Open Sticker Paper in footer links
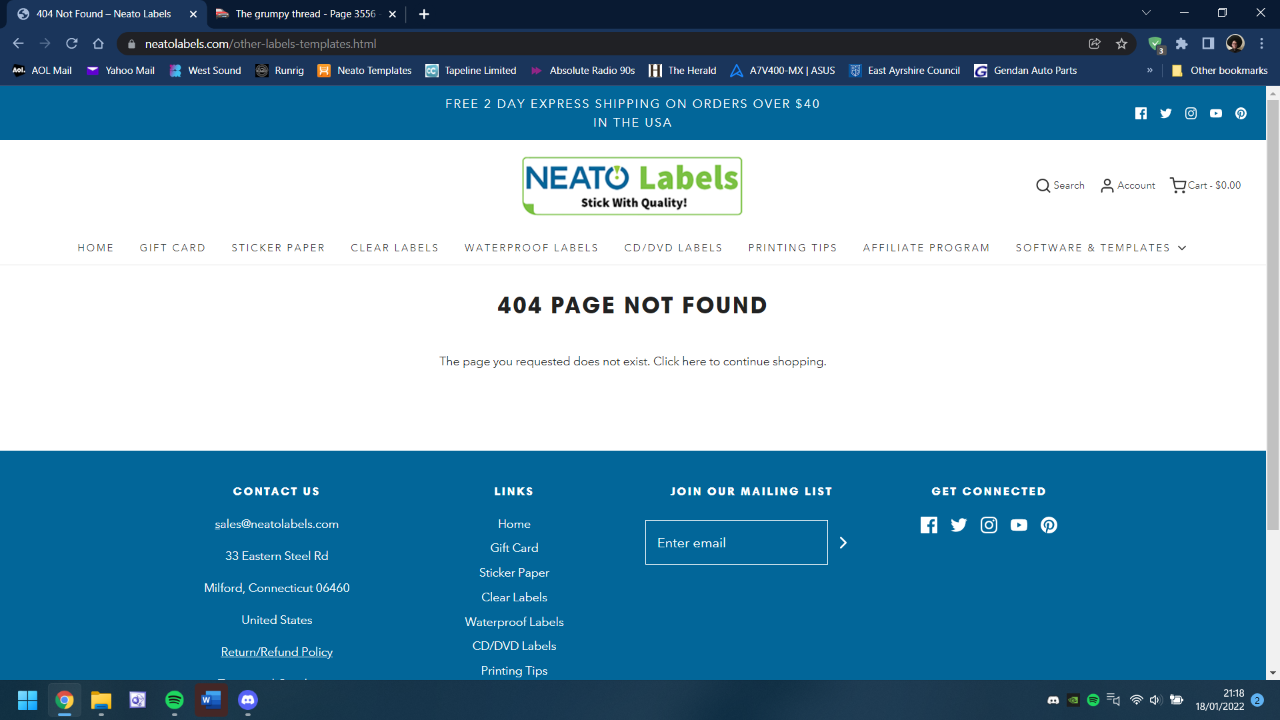 click(514, 573)
